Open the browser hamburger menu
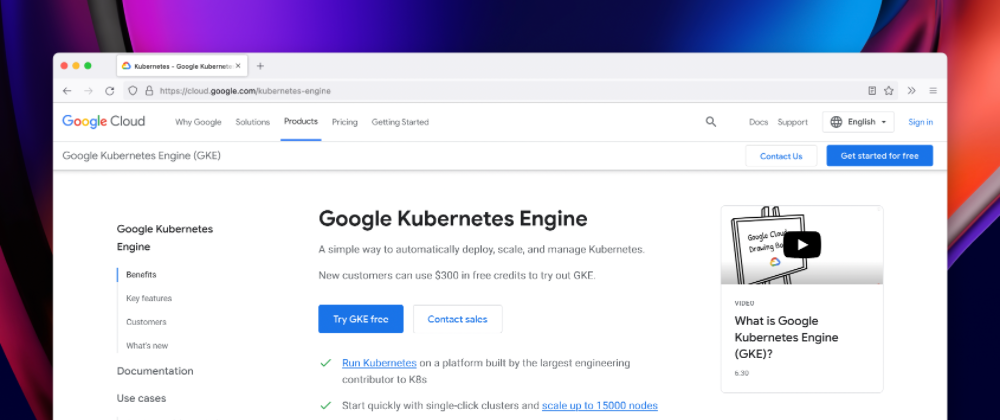Viewport: 1000px width, 420px height. [x=933, y=91]
